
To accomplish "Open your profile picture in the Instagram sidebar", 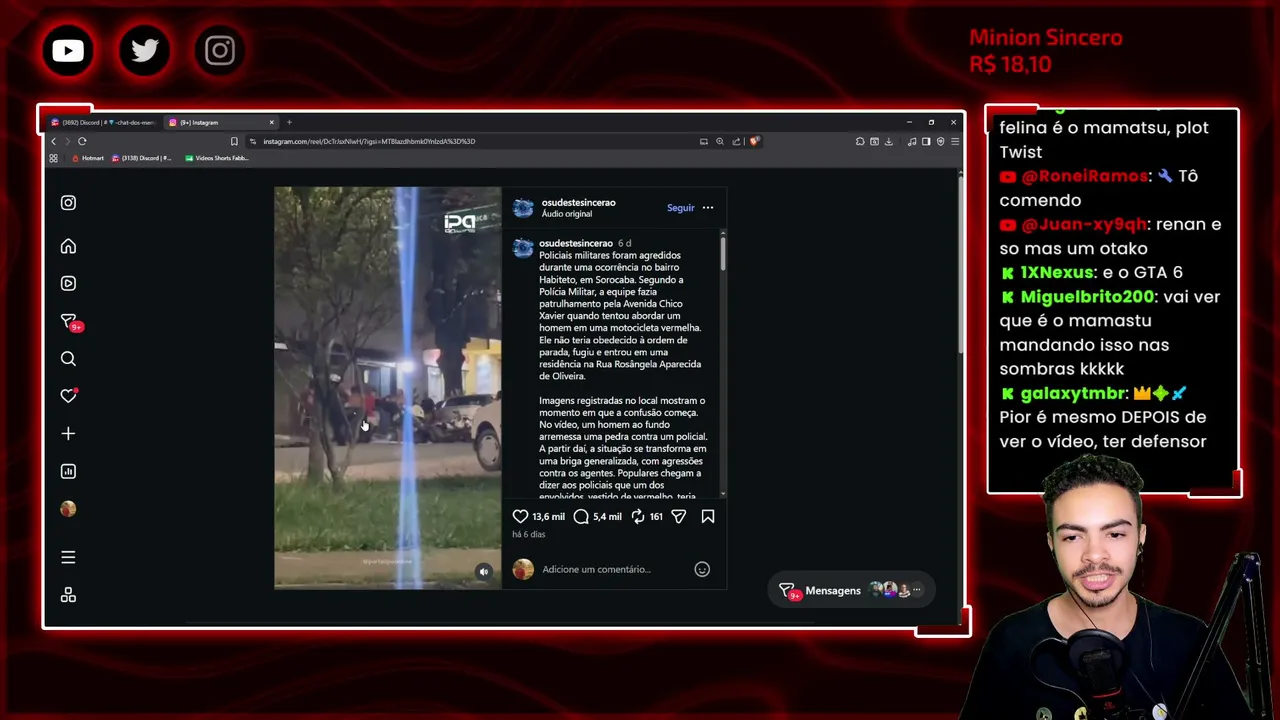I will 68,509.
